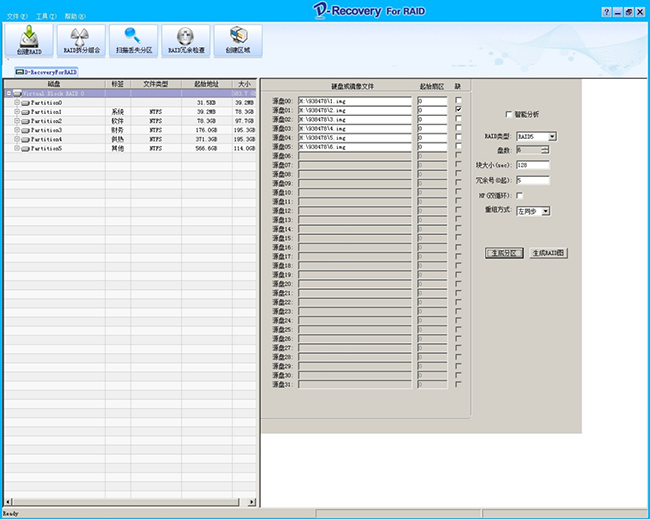
Task: Tick the missing checkbox for 源盘03
Action: coord(458,127)
